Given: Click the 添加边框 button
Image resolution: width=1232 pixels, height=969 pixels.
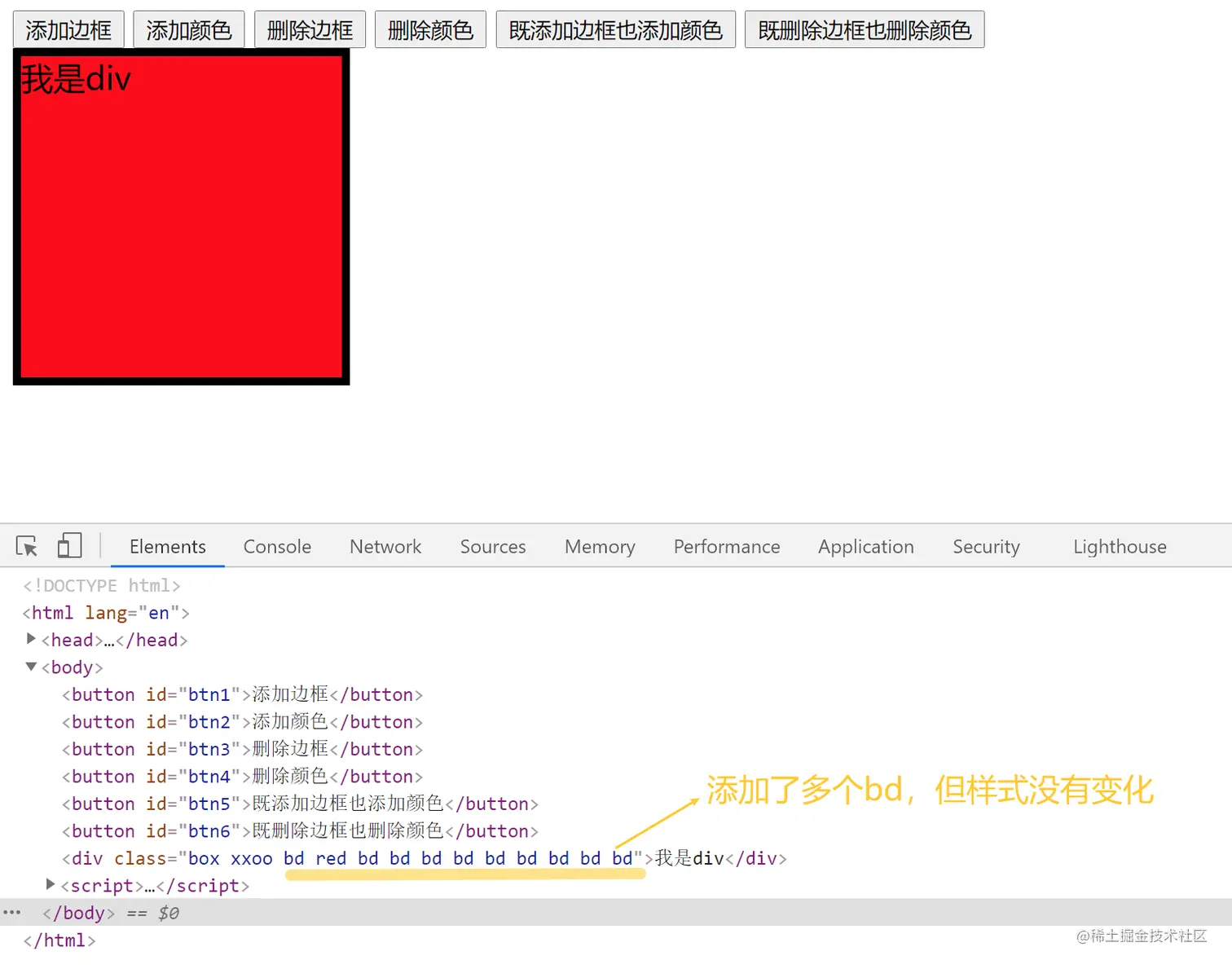Looking at the screenshot, I should pos(68,29).
